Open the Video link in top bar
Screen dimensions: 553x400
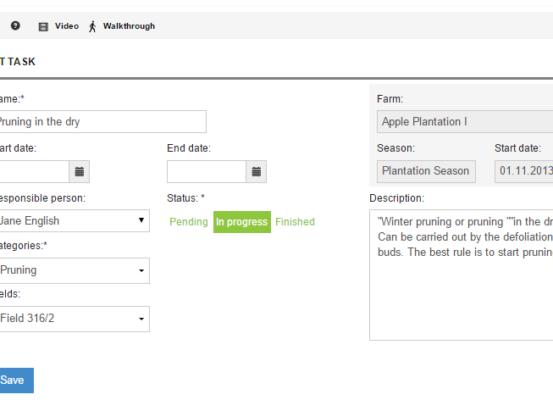click(x=67, y=26)
